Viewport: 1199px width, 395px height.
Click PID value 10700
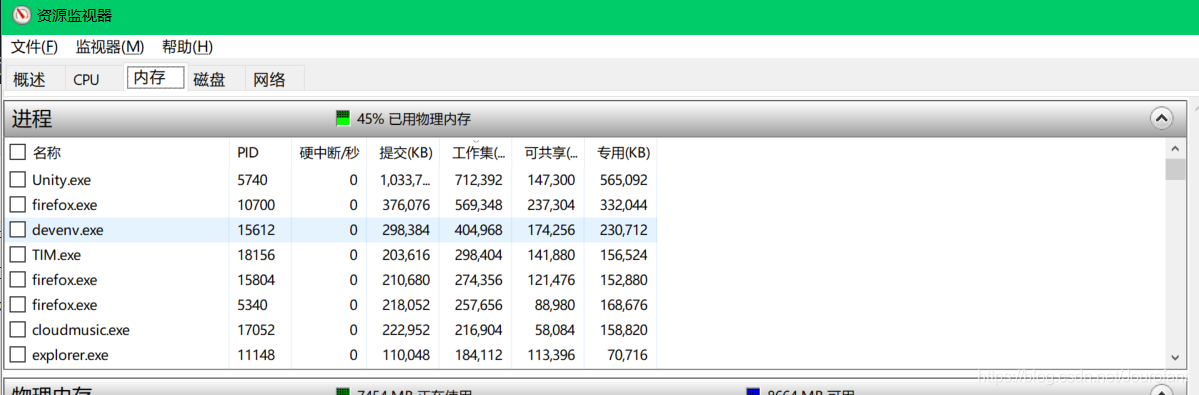256,205
